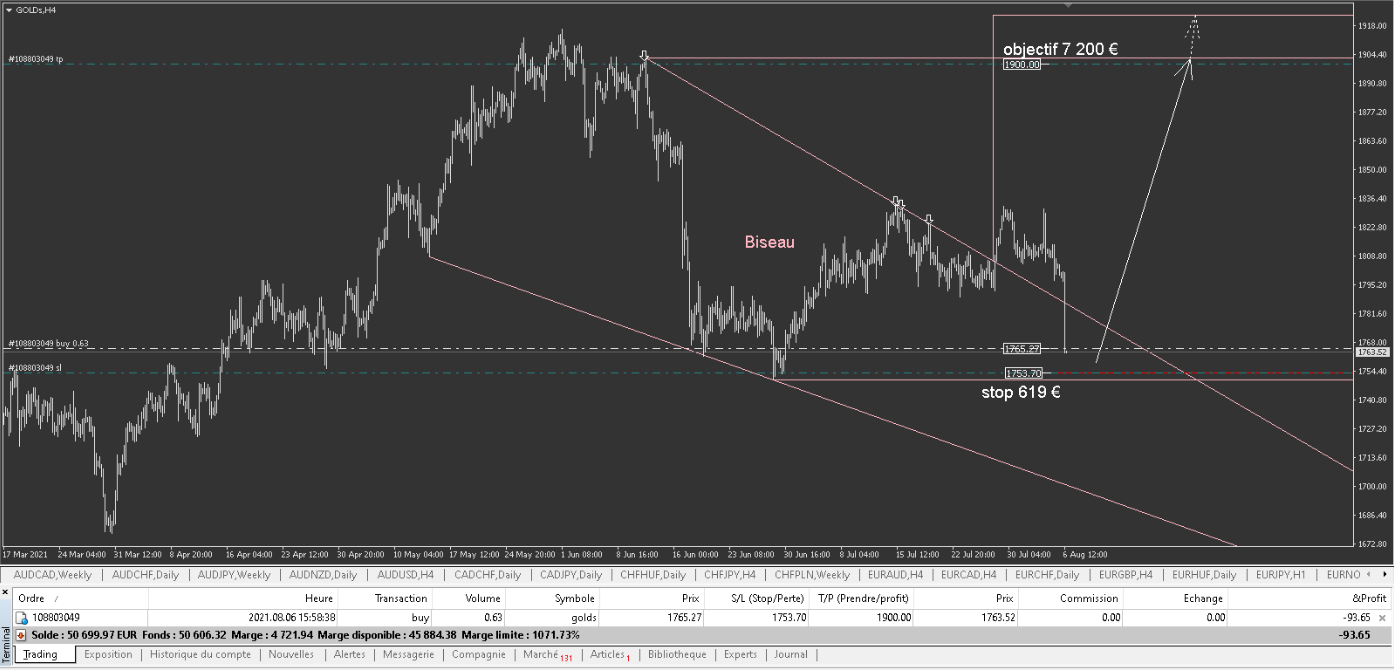Switch to the AUDCHF,Daily chart tab

click(146, 575)
